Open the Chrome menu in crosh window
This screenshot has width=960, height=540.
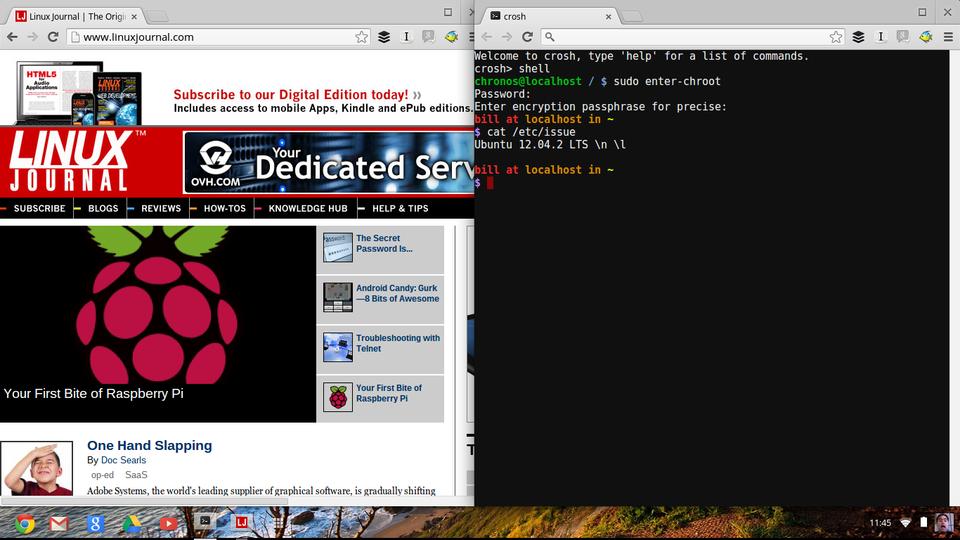tap(949, 37)
